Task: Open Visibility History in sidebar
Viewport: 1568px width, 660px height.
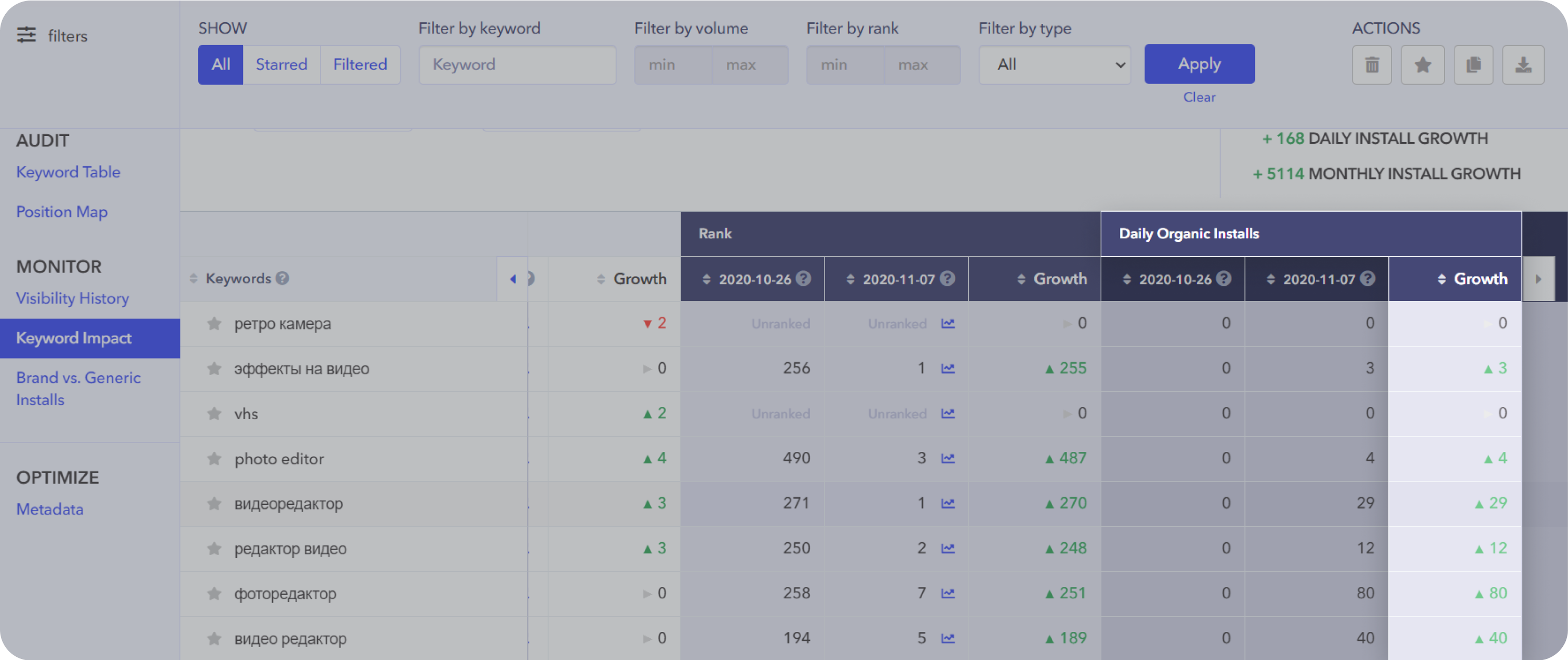Action: 73,298
